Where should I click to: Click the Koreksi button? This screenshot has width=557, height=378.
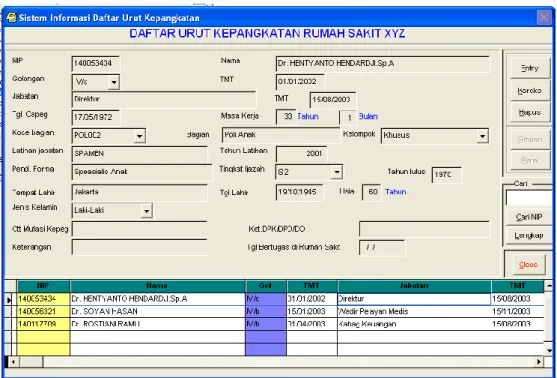(x=530, y=91)
